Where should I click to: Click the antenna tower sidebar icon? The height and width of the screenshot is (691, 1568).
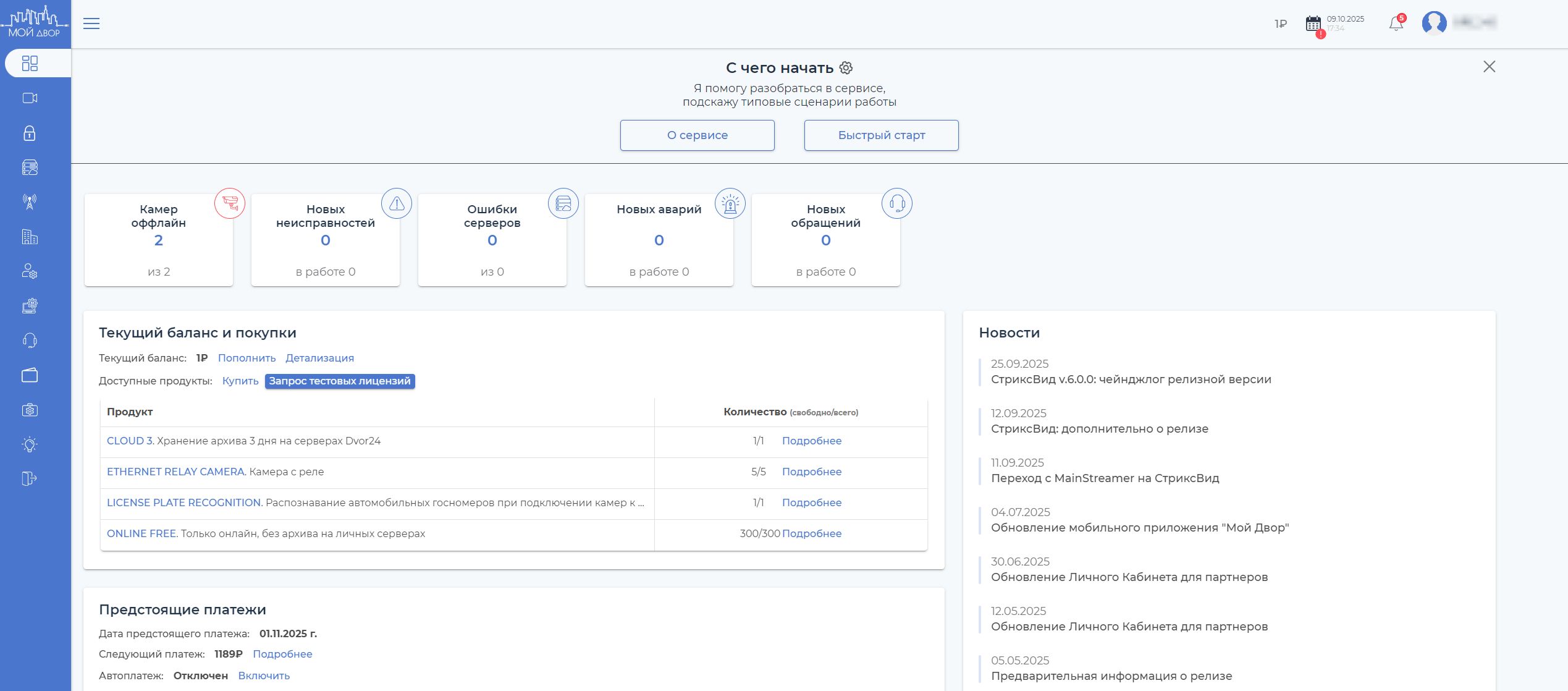point(30,201)
